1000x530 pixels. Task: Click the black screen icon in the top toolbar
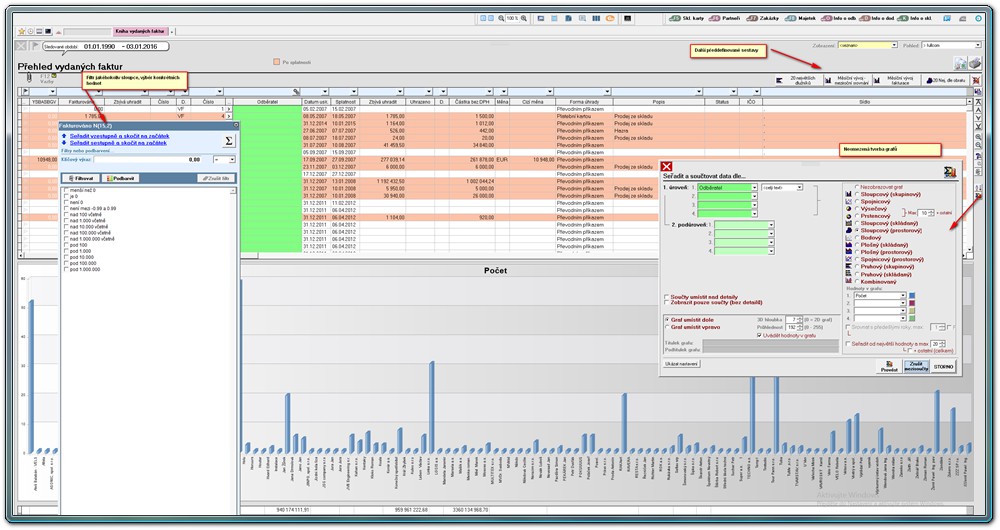pos(628,19)
